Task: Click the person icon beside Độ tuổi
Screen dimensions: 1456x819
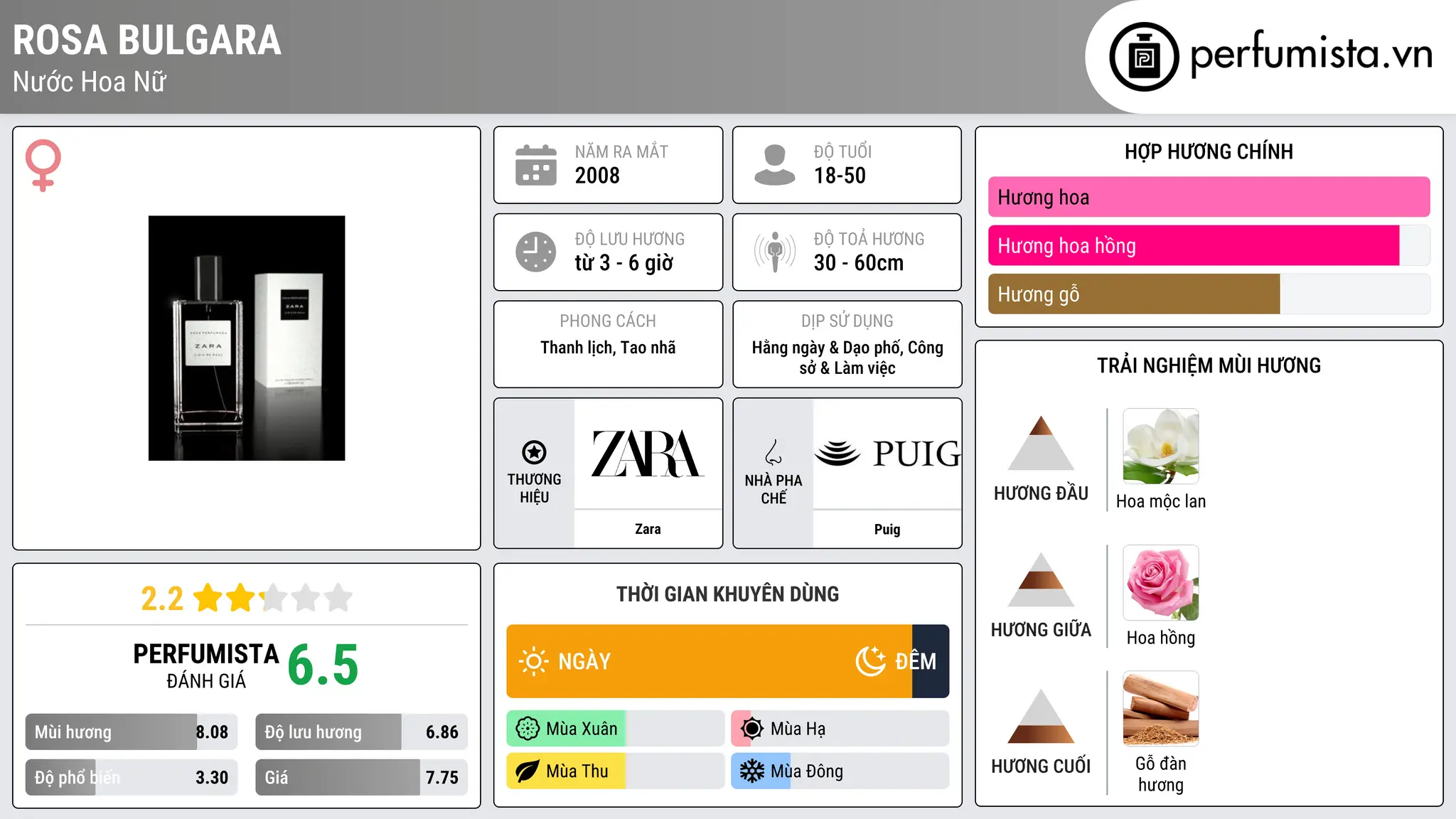Action: (775, 165)
